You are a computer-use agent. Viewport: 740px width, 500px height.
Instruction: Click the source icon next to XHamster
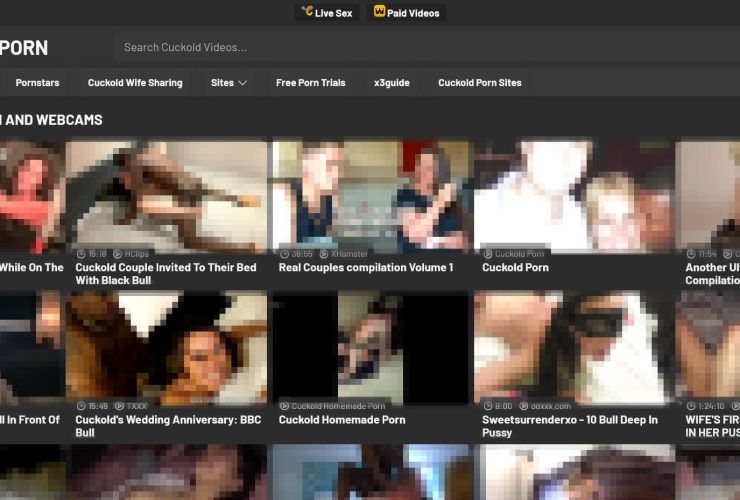323,254
